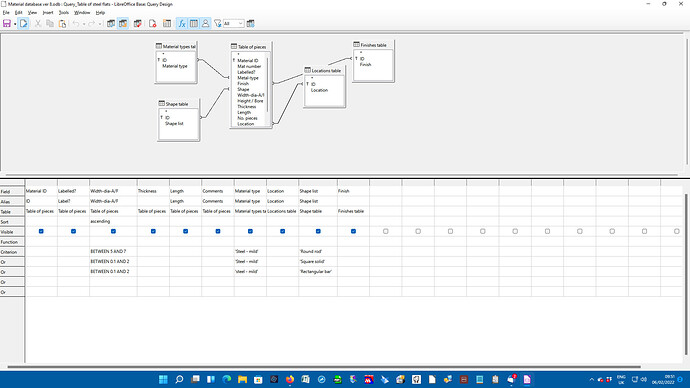Open Field cell showing Thickness
Viewport: 690px width, 388px height.
(153, 191)
